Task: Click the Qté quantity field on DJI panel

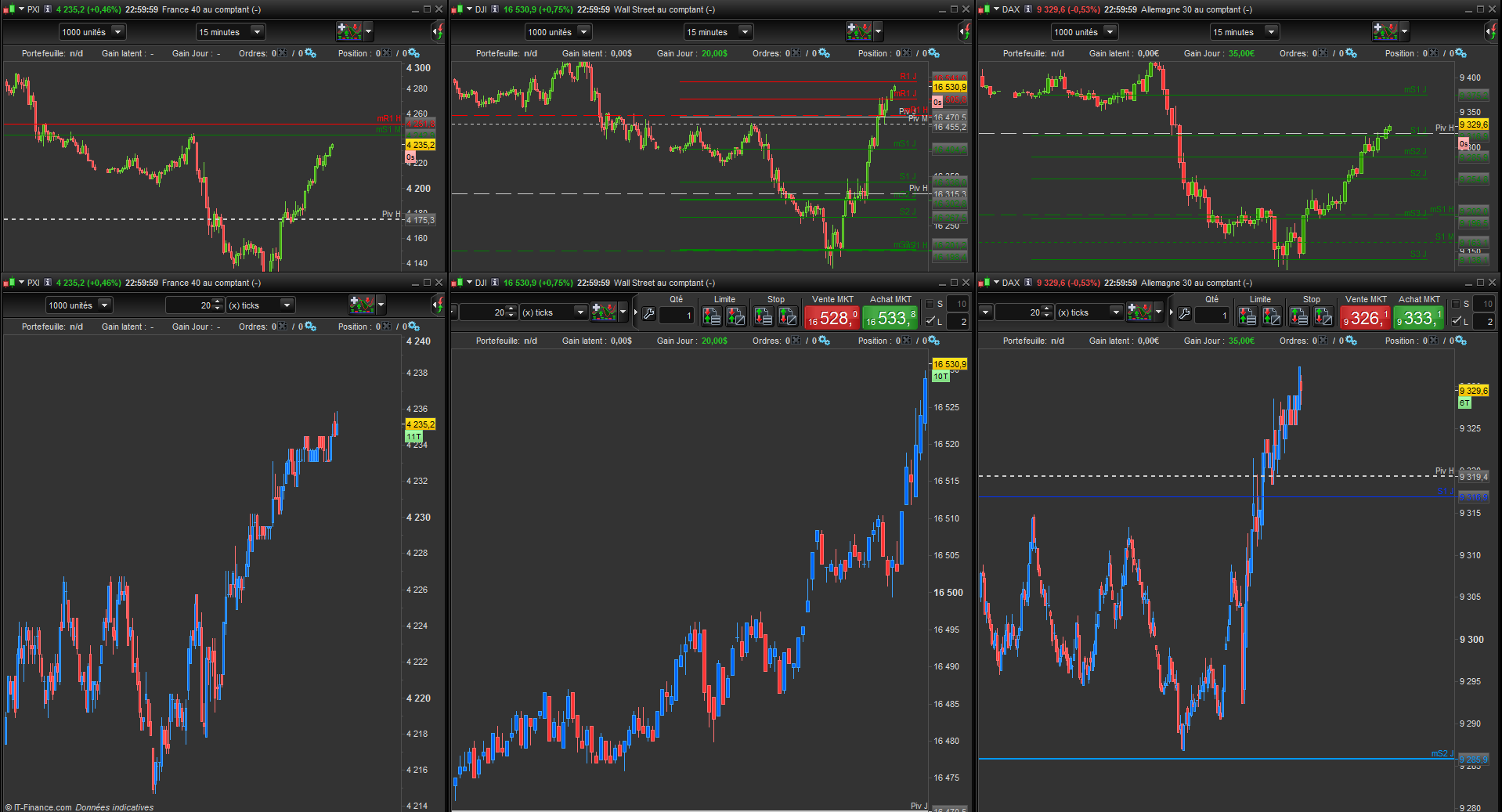Action: coord(677,315)
